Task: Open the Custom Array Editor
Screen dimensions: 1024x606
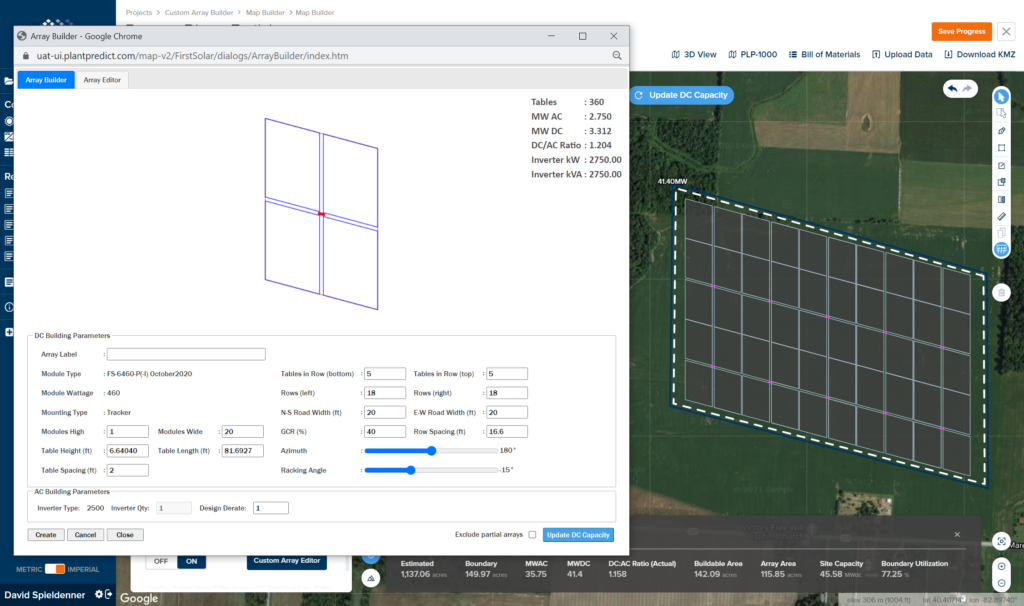Action: click(287, 561)
